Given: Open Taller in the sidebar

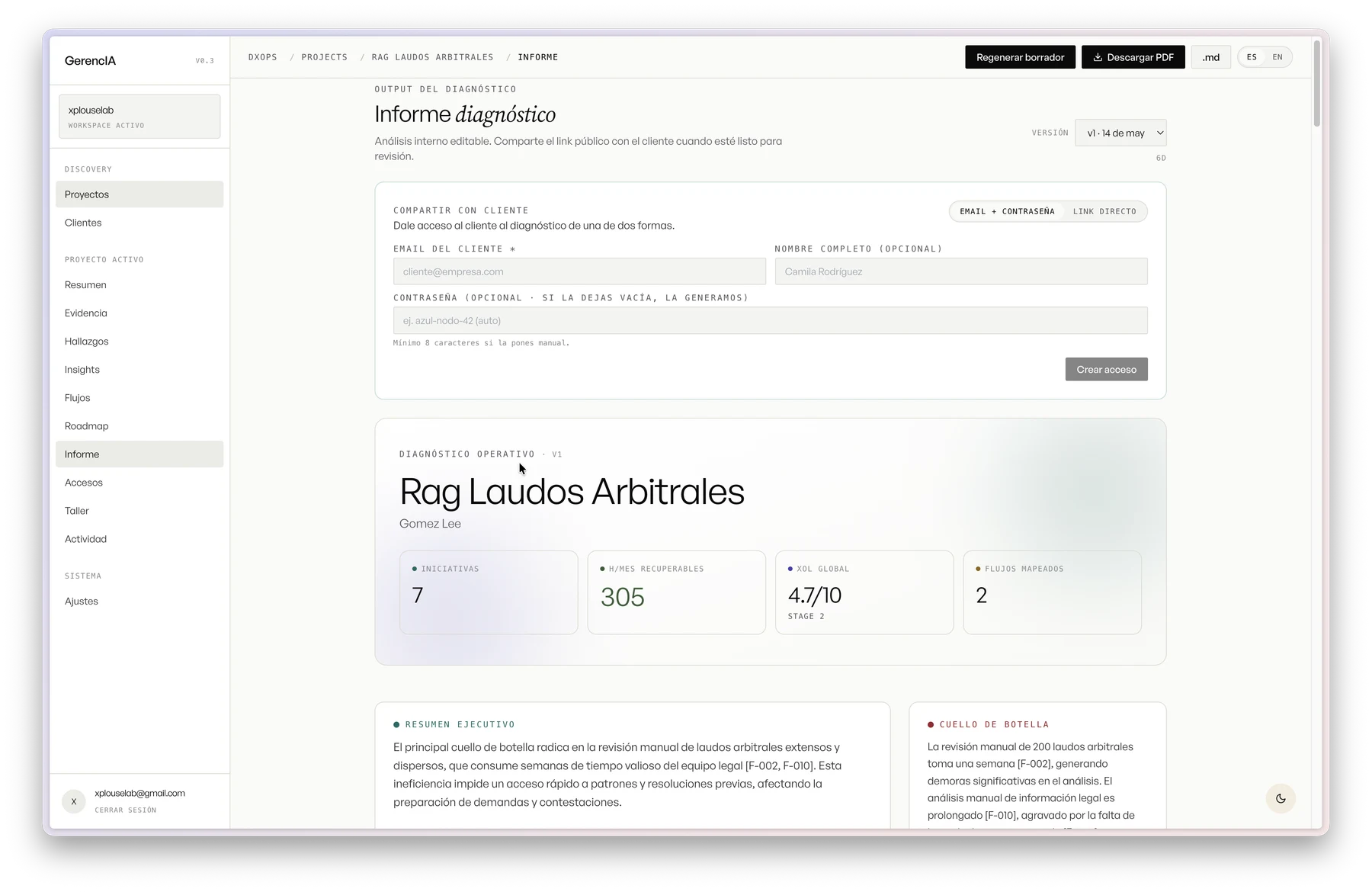Looking at the screenshot, I should 139,511.
